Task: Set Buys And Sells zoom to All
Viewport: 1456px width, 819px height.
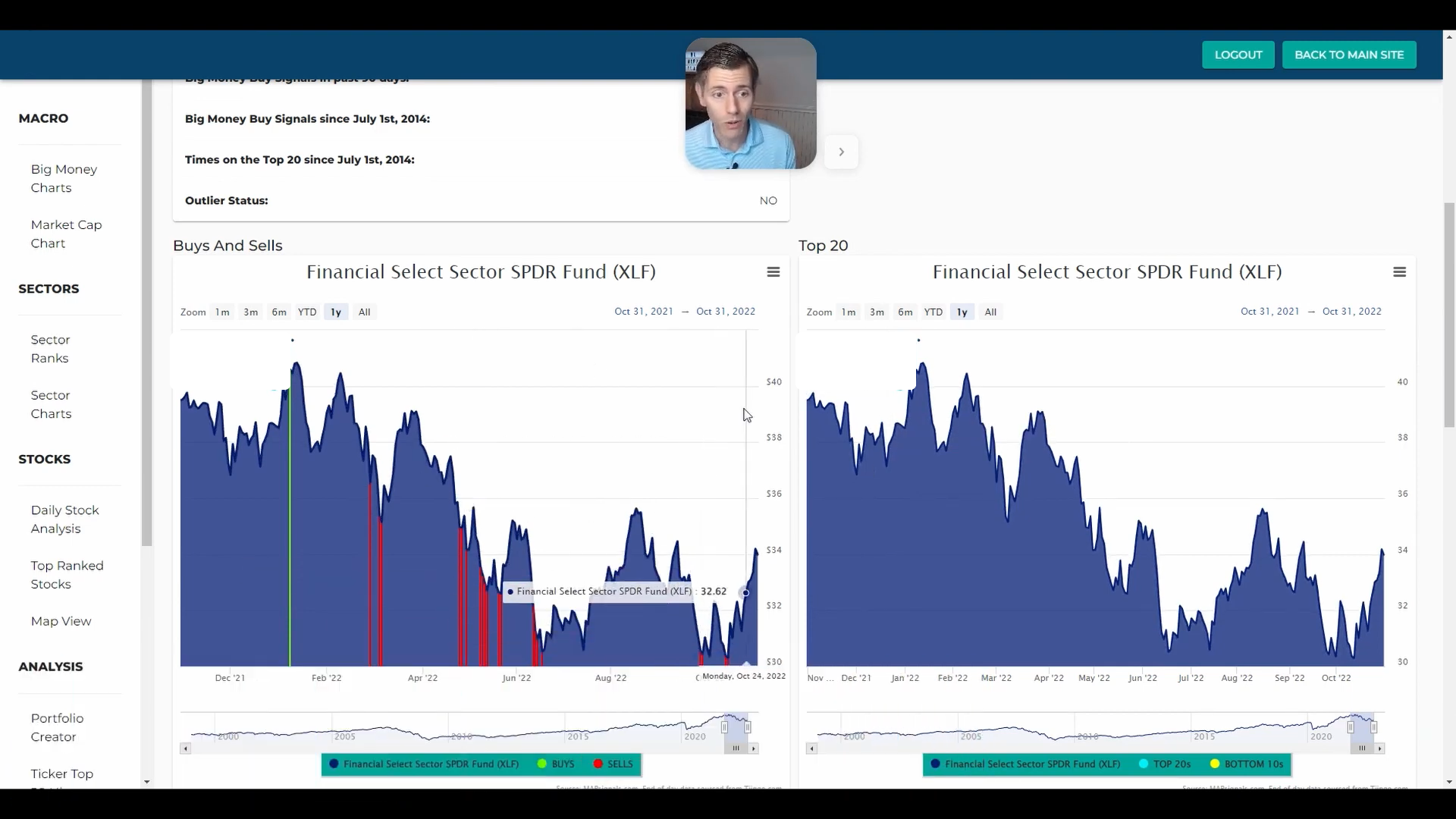Action: pyautogui.click(x=364, y=312)
